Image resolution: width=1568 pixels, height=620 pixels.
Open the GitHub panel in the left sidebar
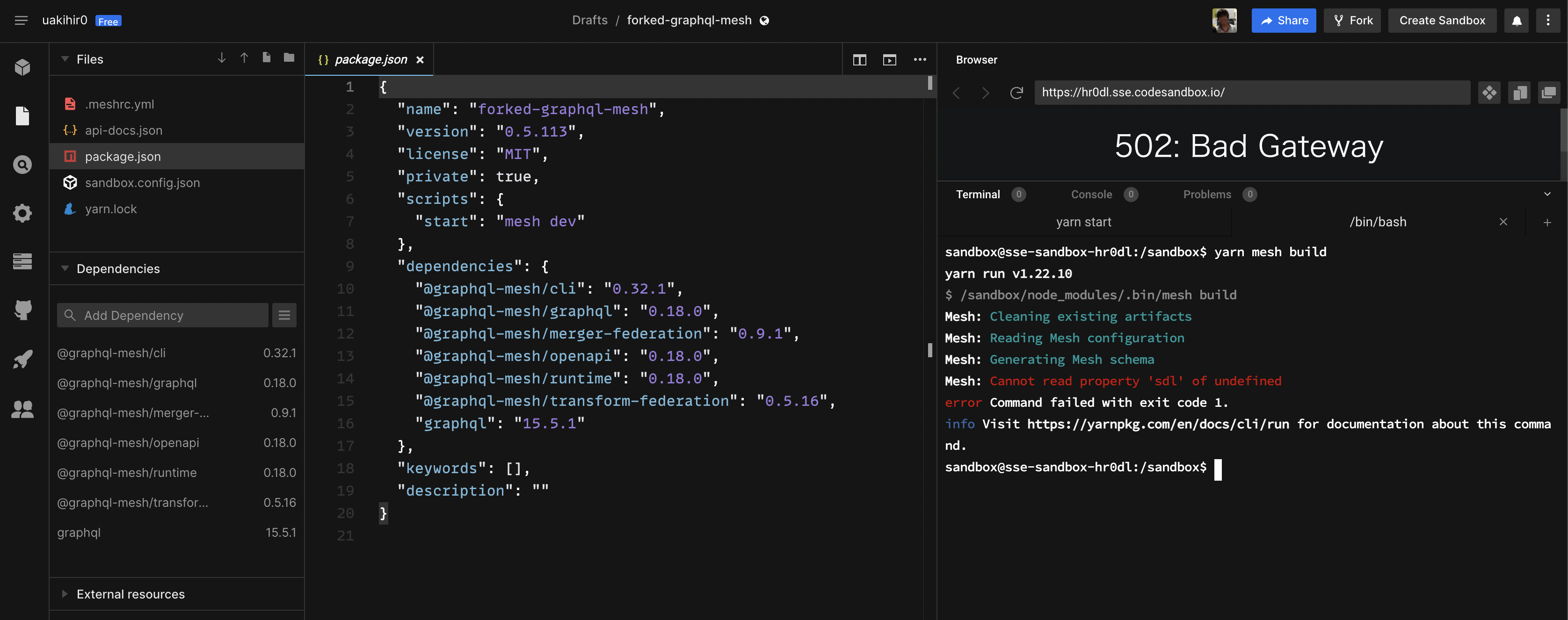(x=22, y=310)
